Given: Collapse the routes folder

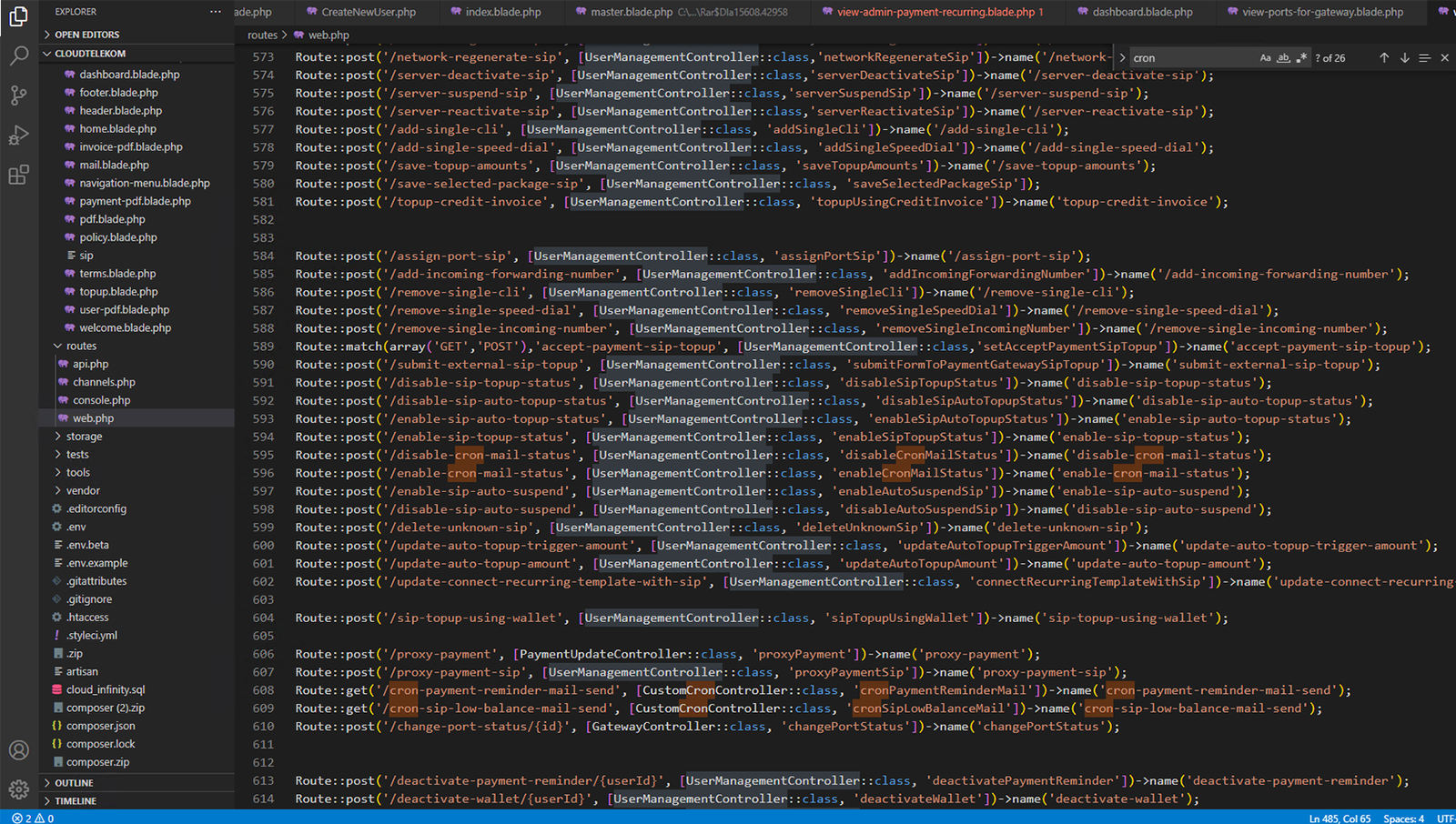Looking at the screenshot, I should point(136,346).
